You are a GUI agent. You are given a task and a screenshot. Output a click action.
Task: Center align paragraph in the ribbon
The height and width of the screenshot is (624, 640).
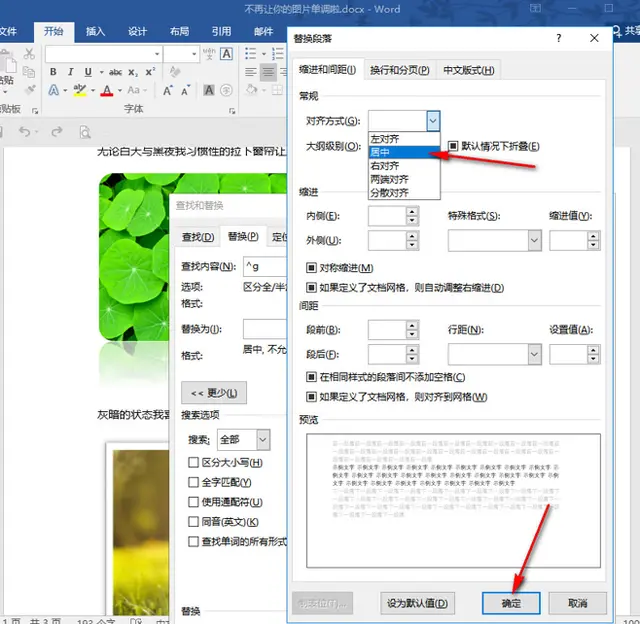(x=268, y=72)
